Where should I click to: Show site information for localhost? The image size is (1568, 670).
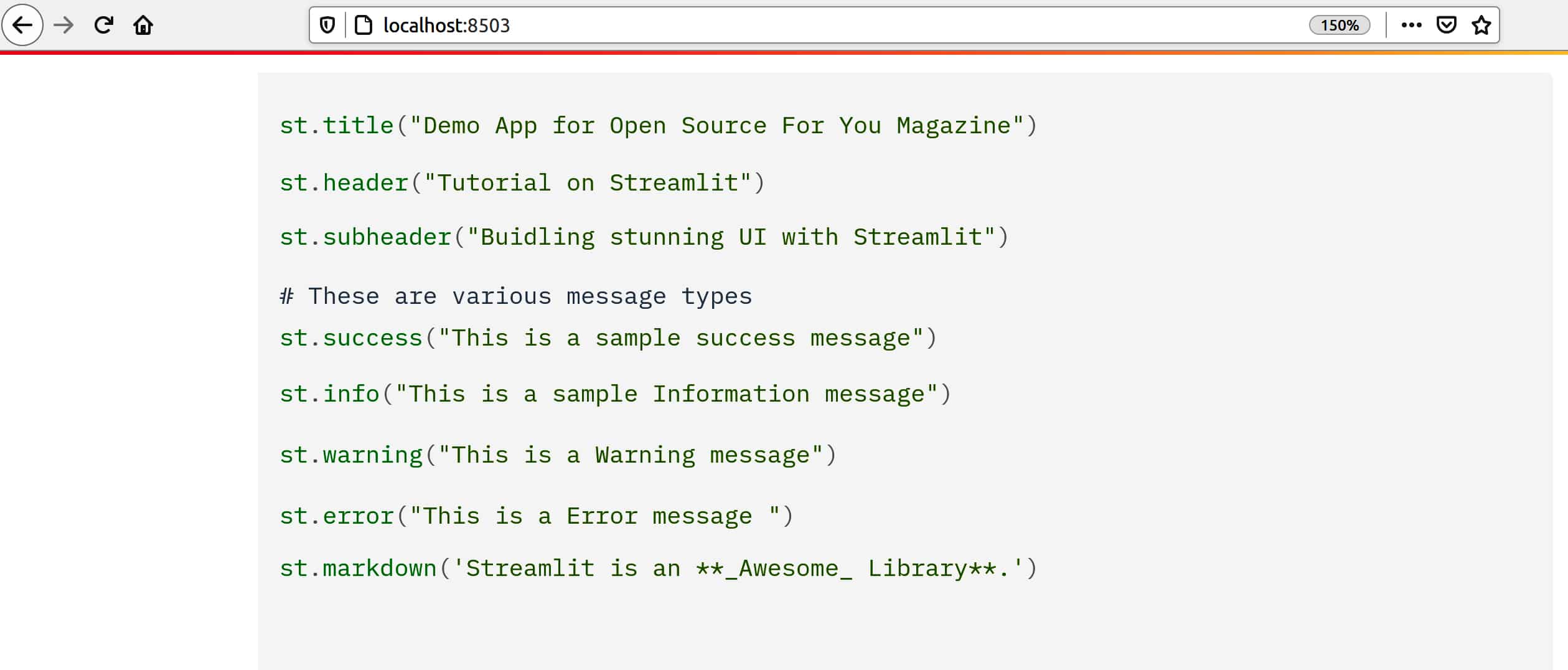point(363,26)
